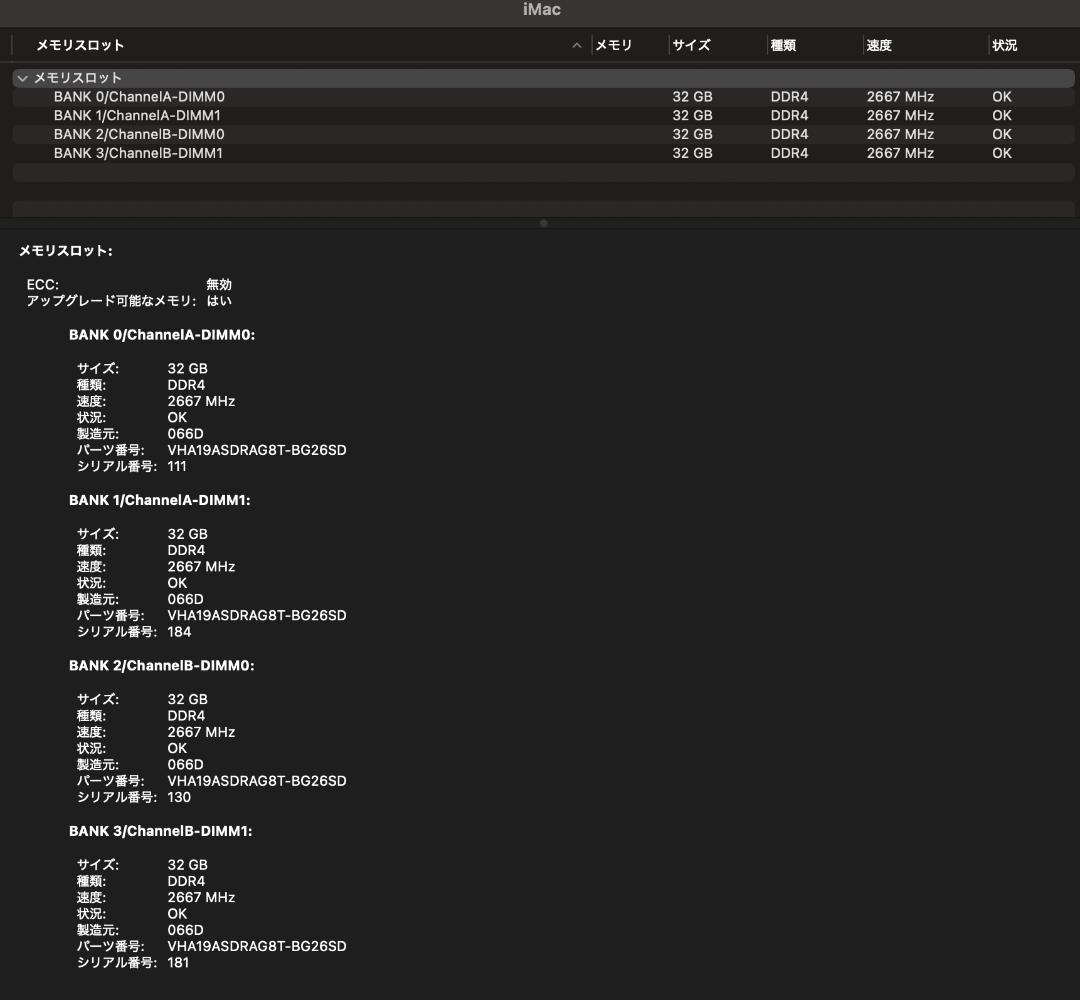The width and height of the screenshot is (1080, 1000).
Task: Click the iMac window title bar
Action: pyautogui.click(x=541, y=10)
